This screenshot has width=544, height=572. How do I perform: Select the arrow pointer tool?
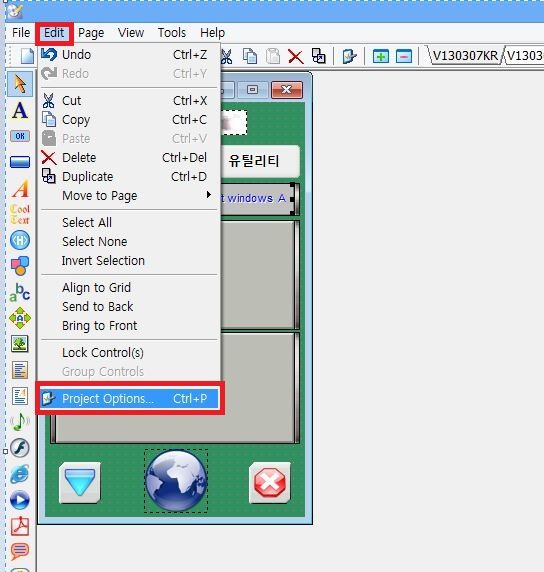20,84
